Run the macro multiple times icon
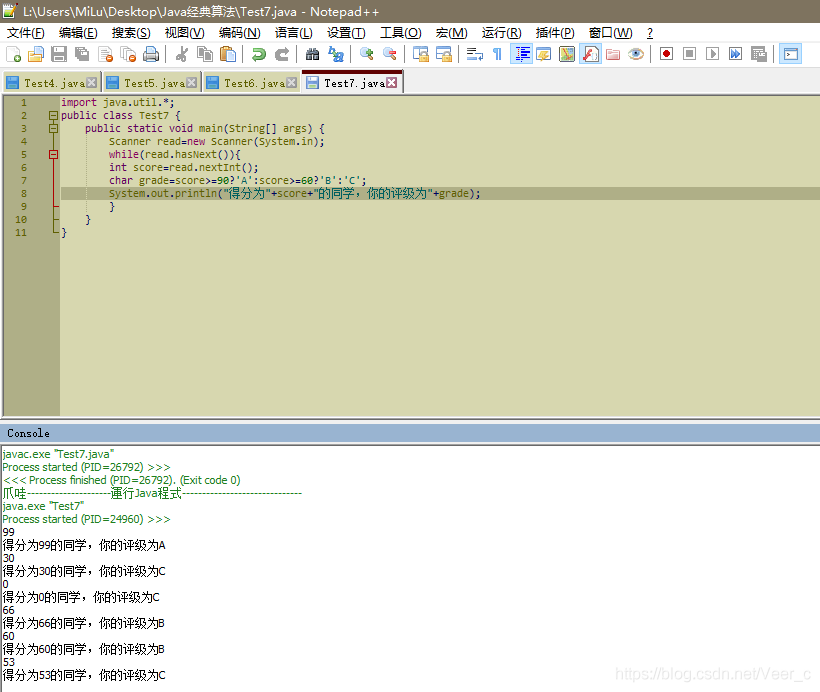Viewport: 820px width, 692px height. click(735, 54)
